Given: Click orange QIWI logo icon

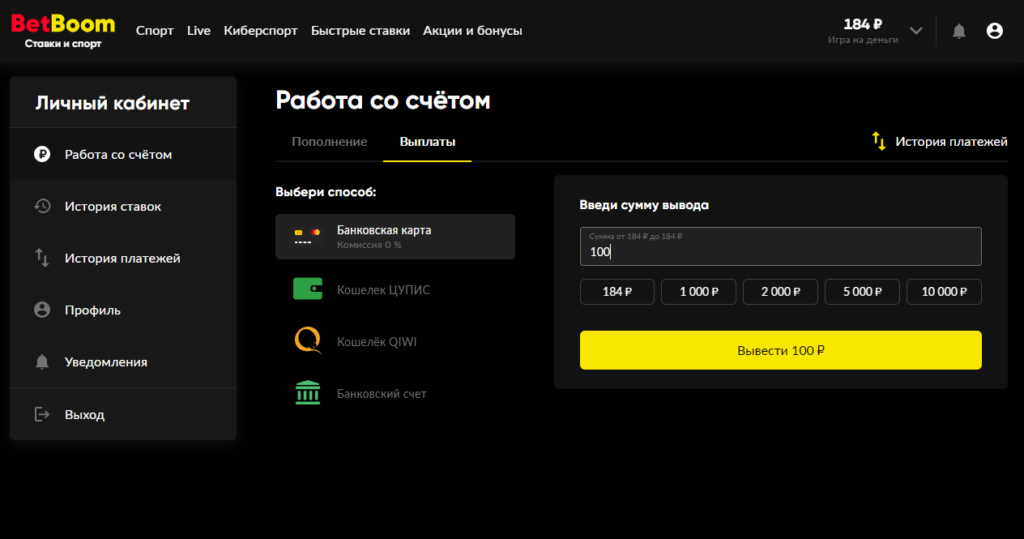Looking at the screenshot, I should (x=308, y=340).
